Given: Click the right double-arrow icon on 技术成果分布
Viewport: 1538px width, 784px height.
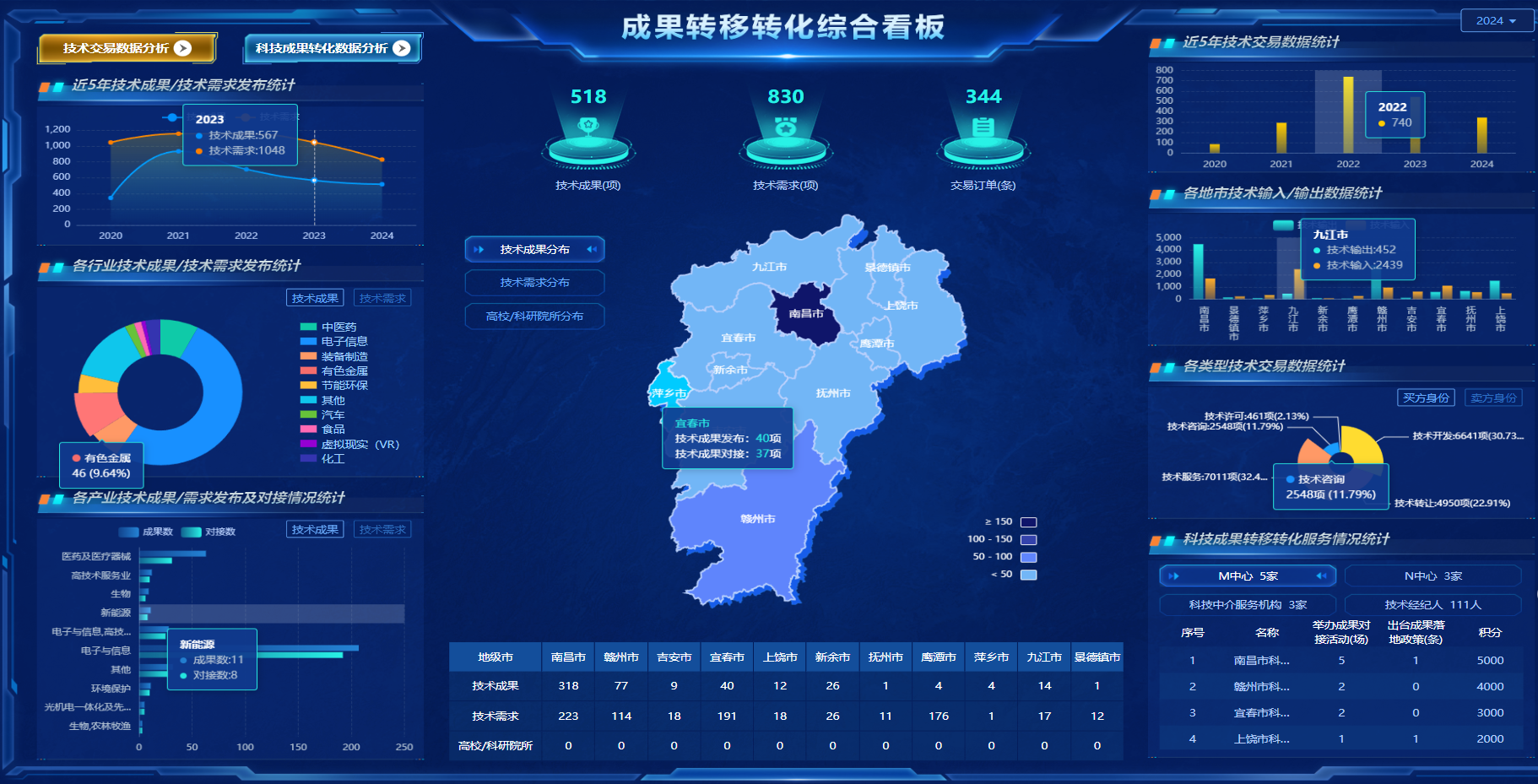Looking at the screenshot, I should [592, 249].
